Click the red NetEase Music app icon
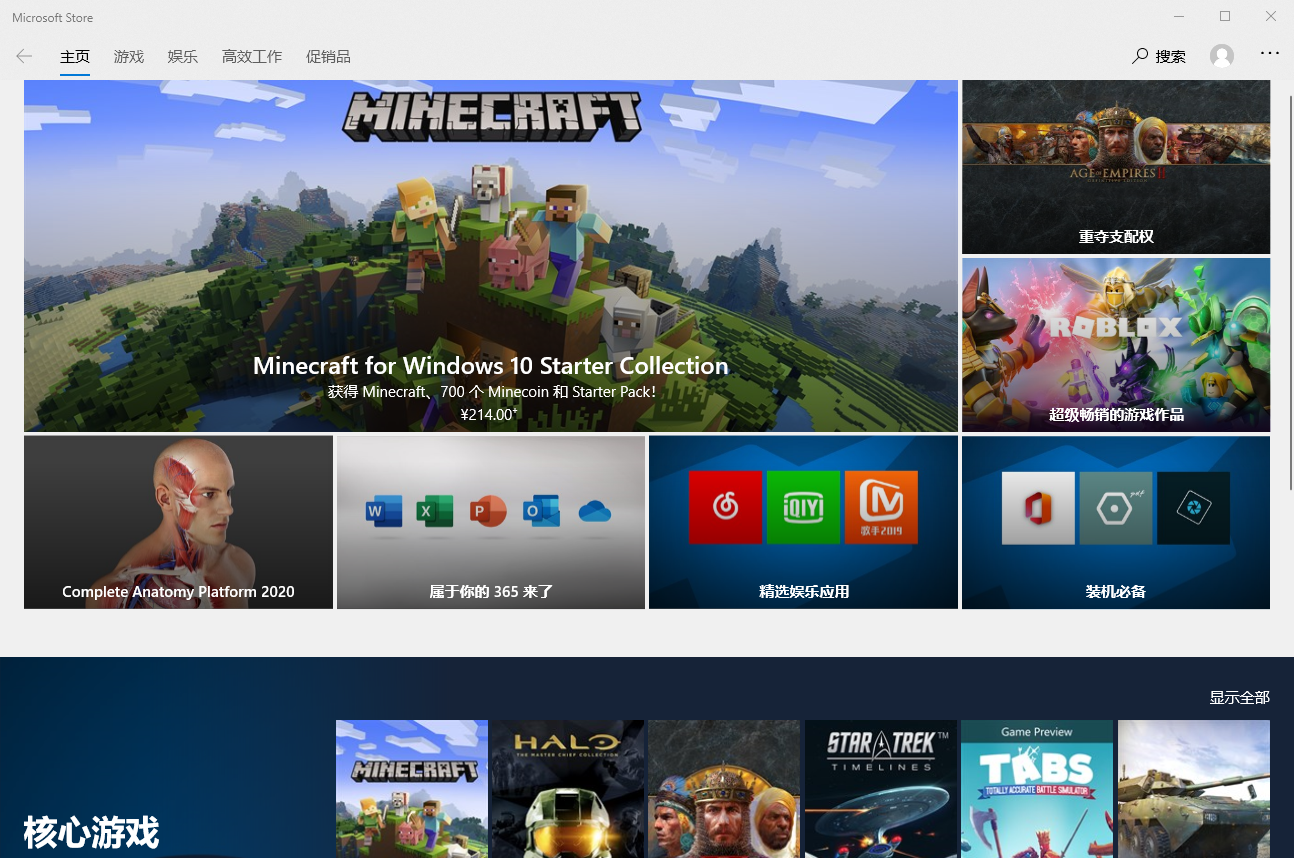This screenshot has height=858, width=1294. point(725,507)
